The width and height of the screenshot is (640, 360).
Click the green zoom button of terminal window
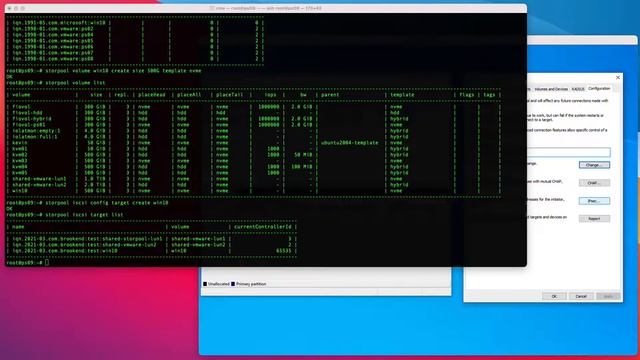coord(23,8)
